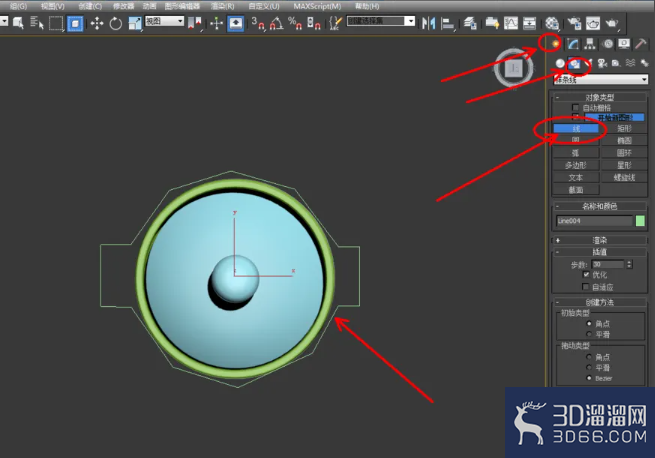This screenshot has height=458, width=655.
Task: Open the Splines type dropdown
Action: [x=601, y=79]
